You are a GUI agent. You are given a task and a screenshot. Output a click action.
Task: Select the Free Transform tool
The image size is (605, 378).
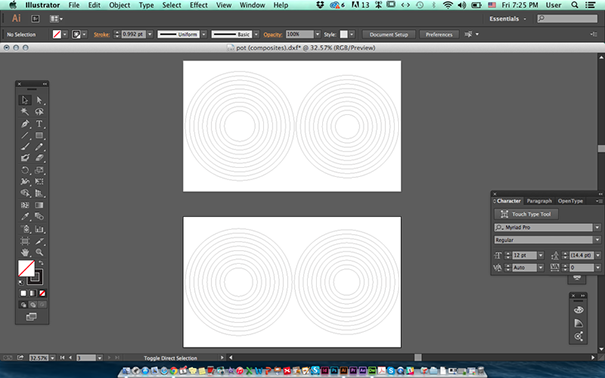(39, 181)
